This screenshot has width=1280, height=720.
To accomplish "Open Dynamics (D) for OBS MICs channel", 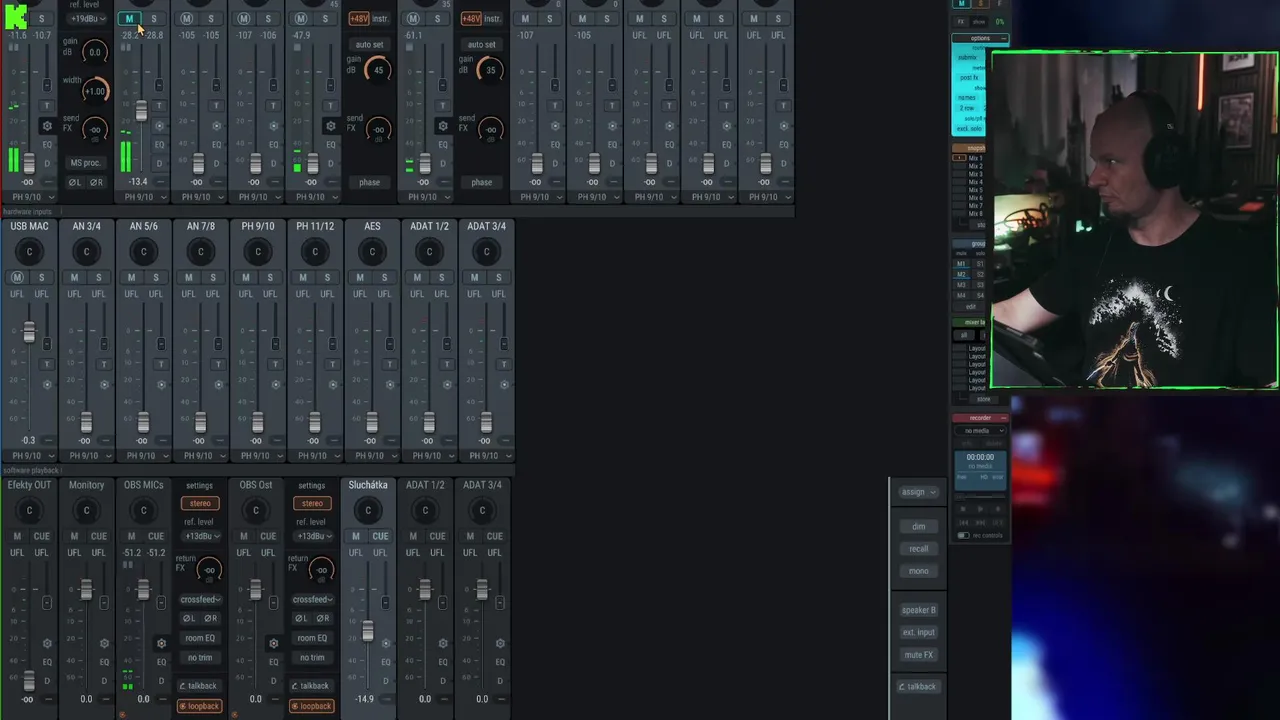I will pos(161,681).
